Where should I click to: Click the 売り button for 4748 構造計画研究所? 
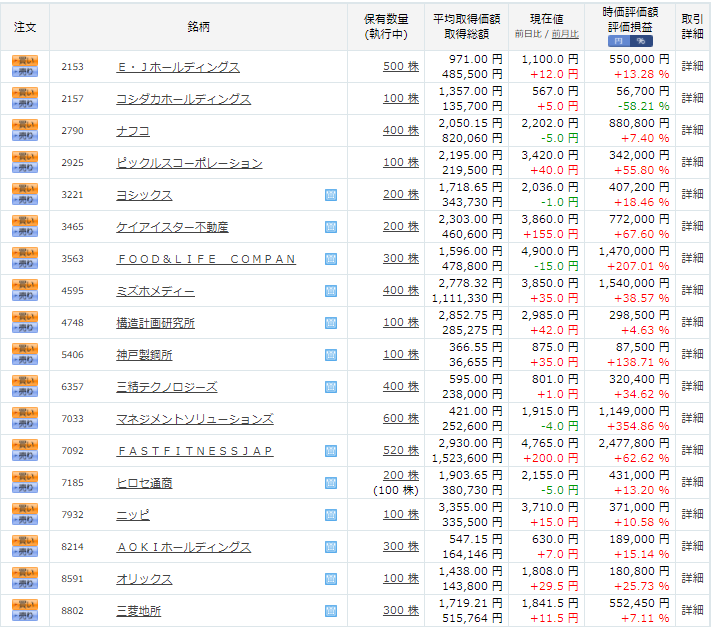pos(25,328)
